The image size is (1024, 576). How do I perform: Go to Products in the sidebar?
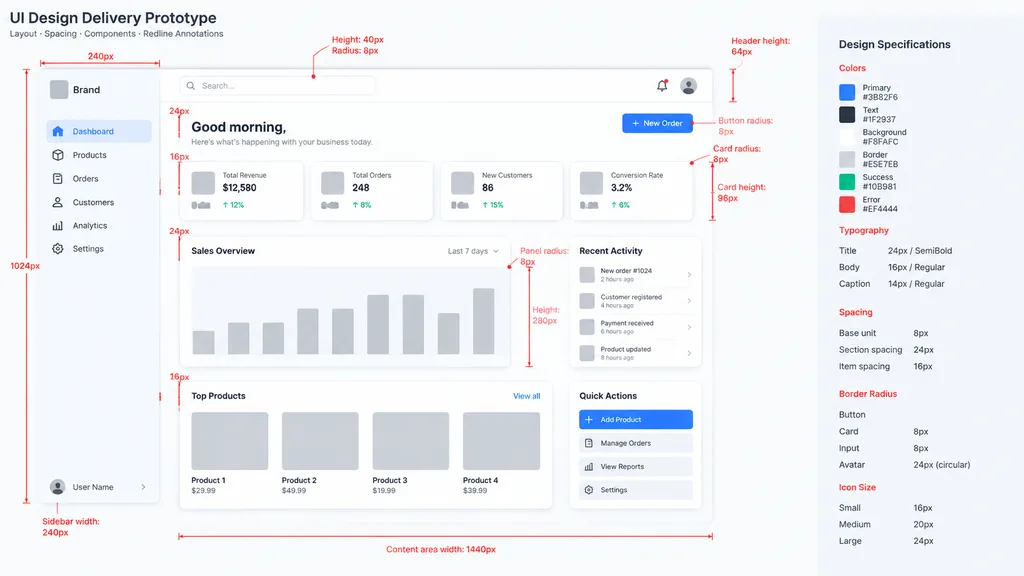pyautogui.click(x=99, y=155)
